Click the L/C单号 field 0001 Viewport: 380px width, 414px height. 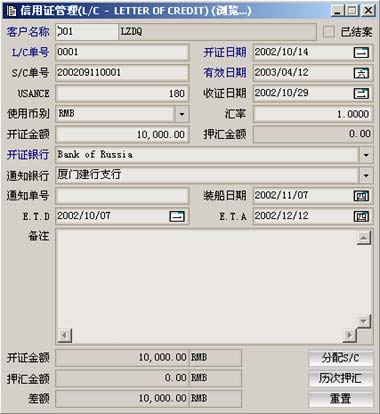point(122,52)
